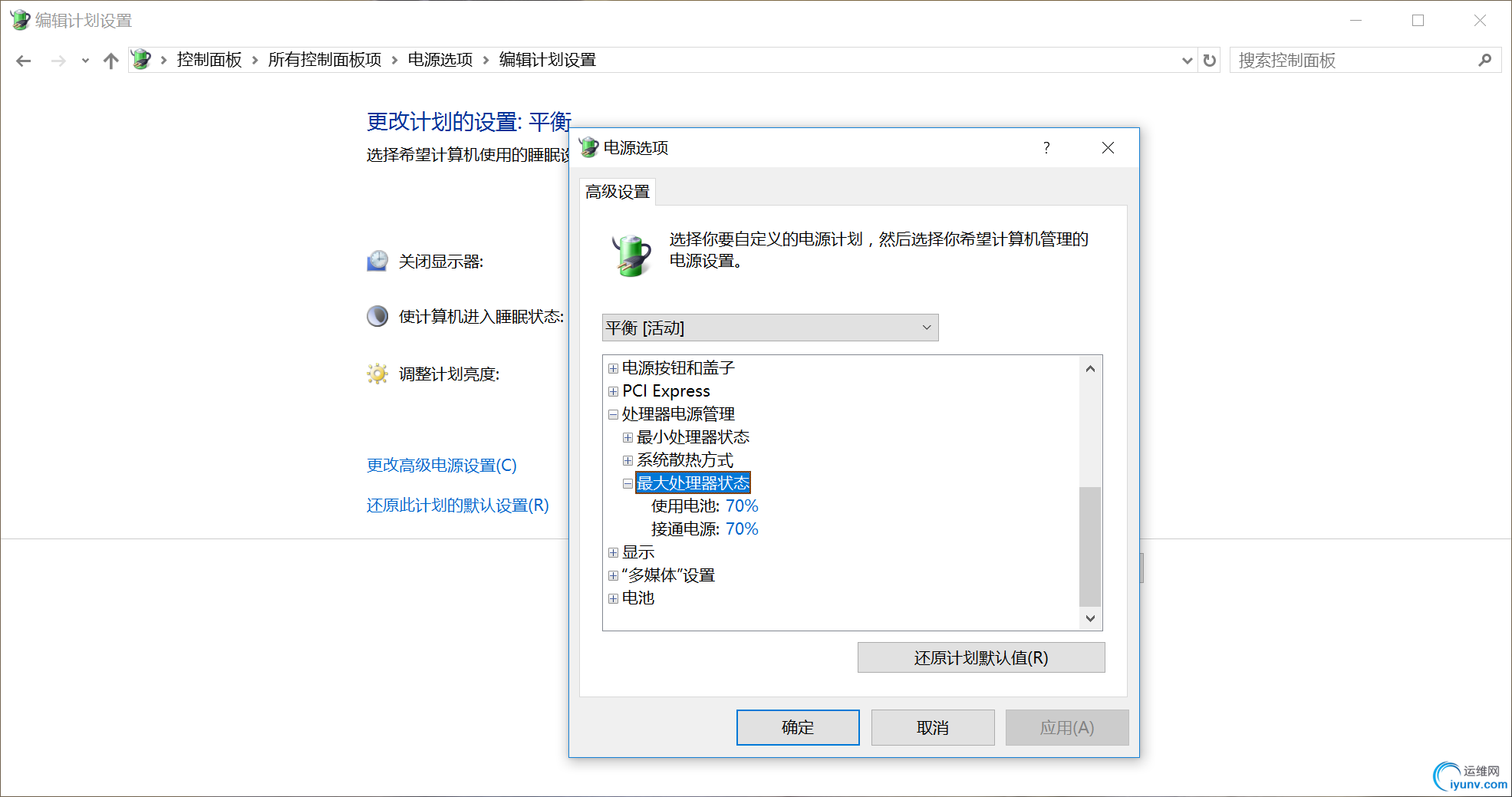Click 还原计划默认值(R) button

(981, 658)
